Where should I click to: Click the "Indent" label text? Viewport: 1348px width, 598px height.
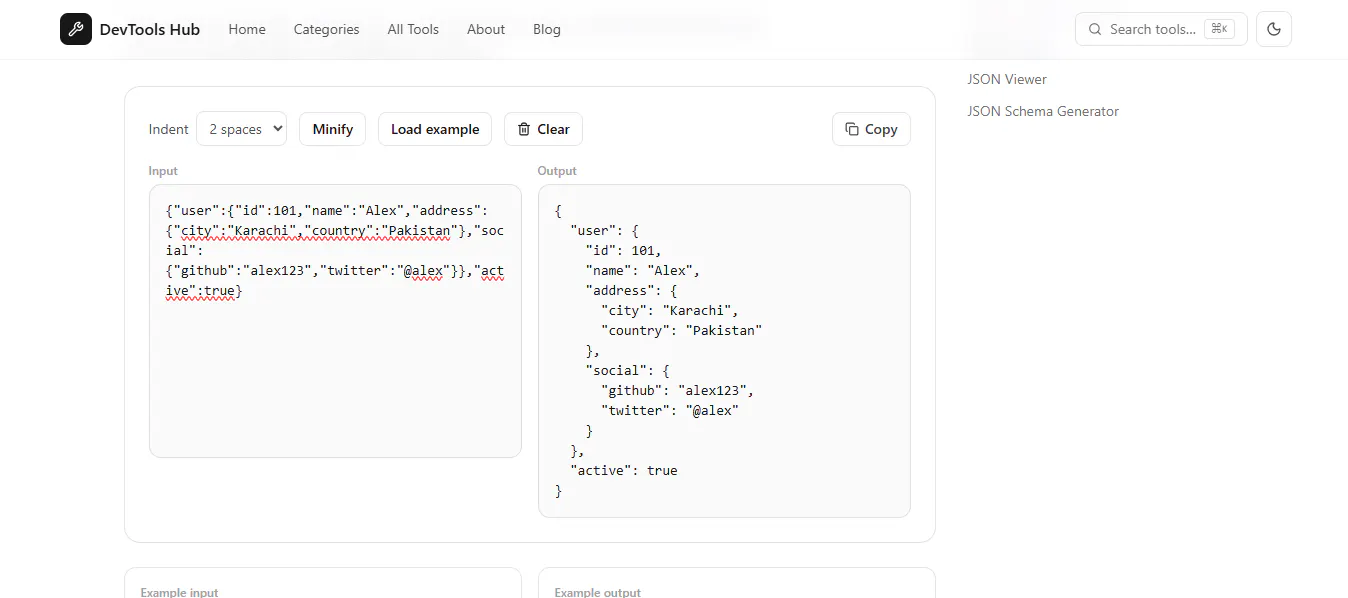(x=169, y=129)
